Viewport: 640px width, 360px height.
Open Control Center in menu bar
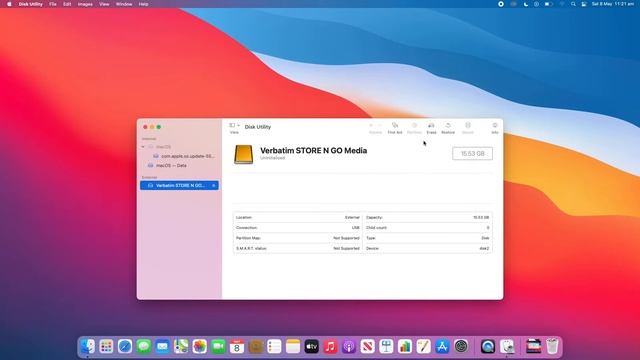(584, 4)
